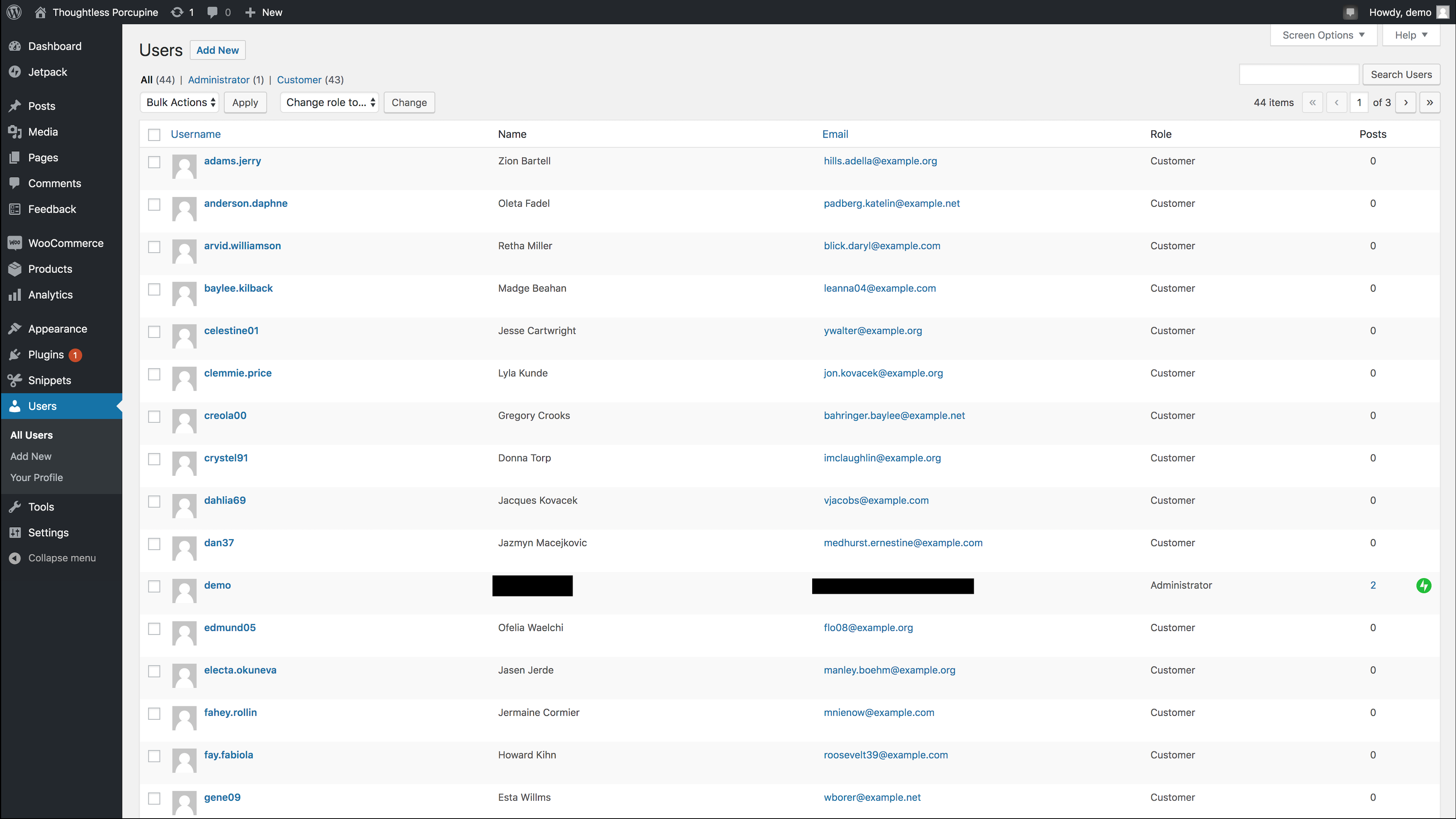
Task: Go to next page of users
Action: pyautogui.click(x=1406, y=102)
